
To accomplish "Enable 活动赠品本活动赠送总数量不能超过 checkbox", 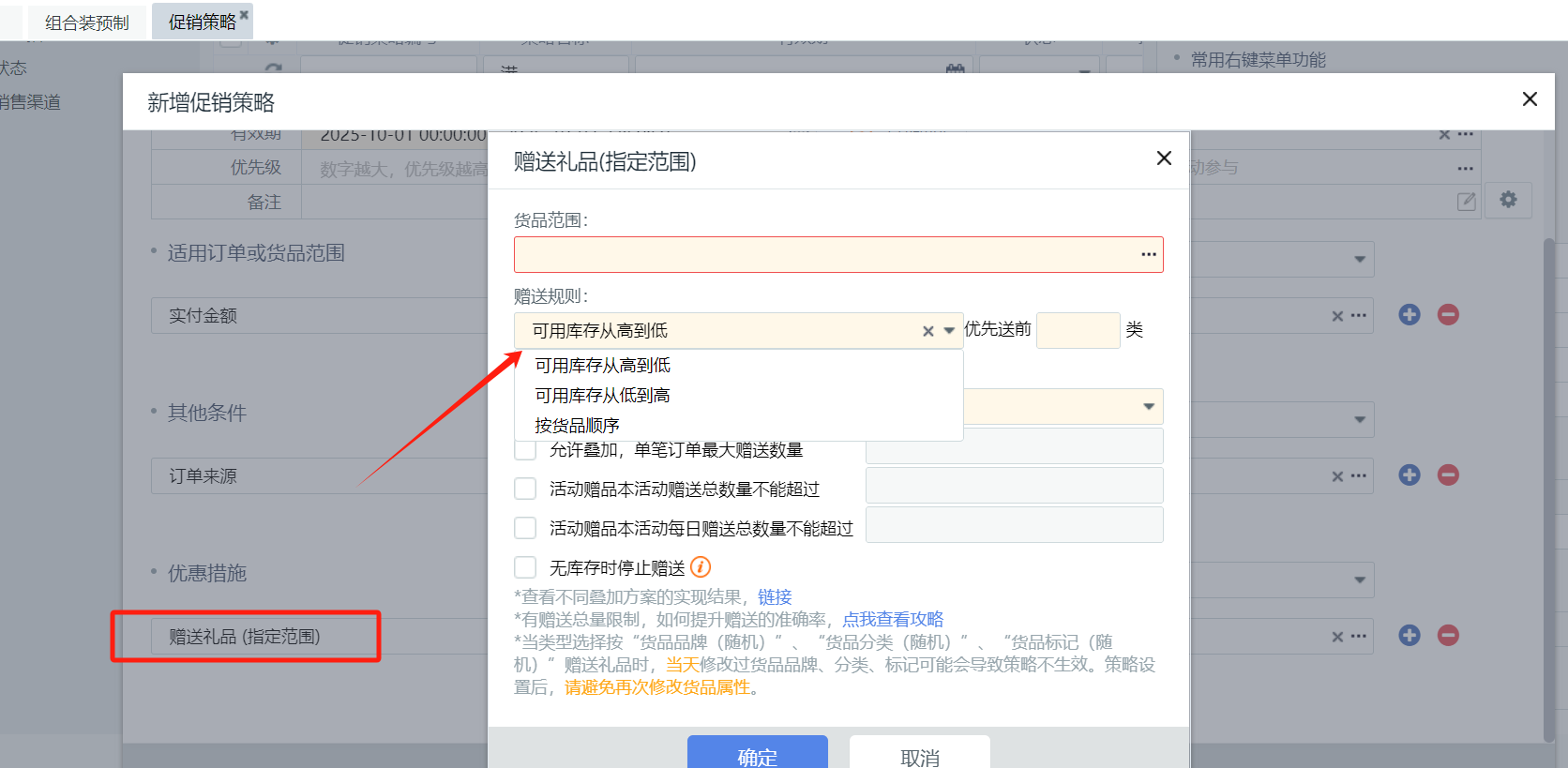I will (x=525, y=489).
